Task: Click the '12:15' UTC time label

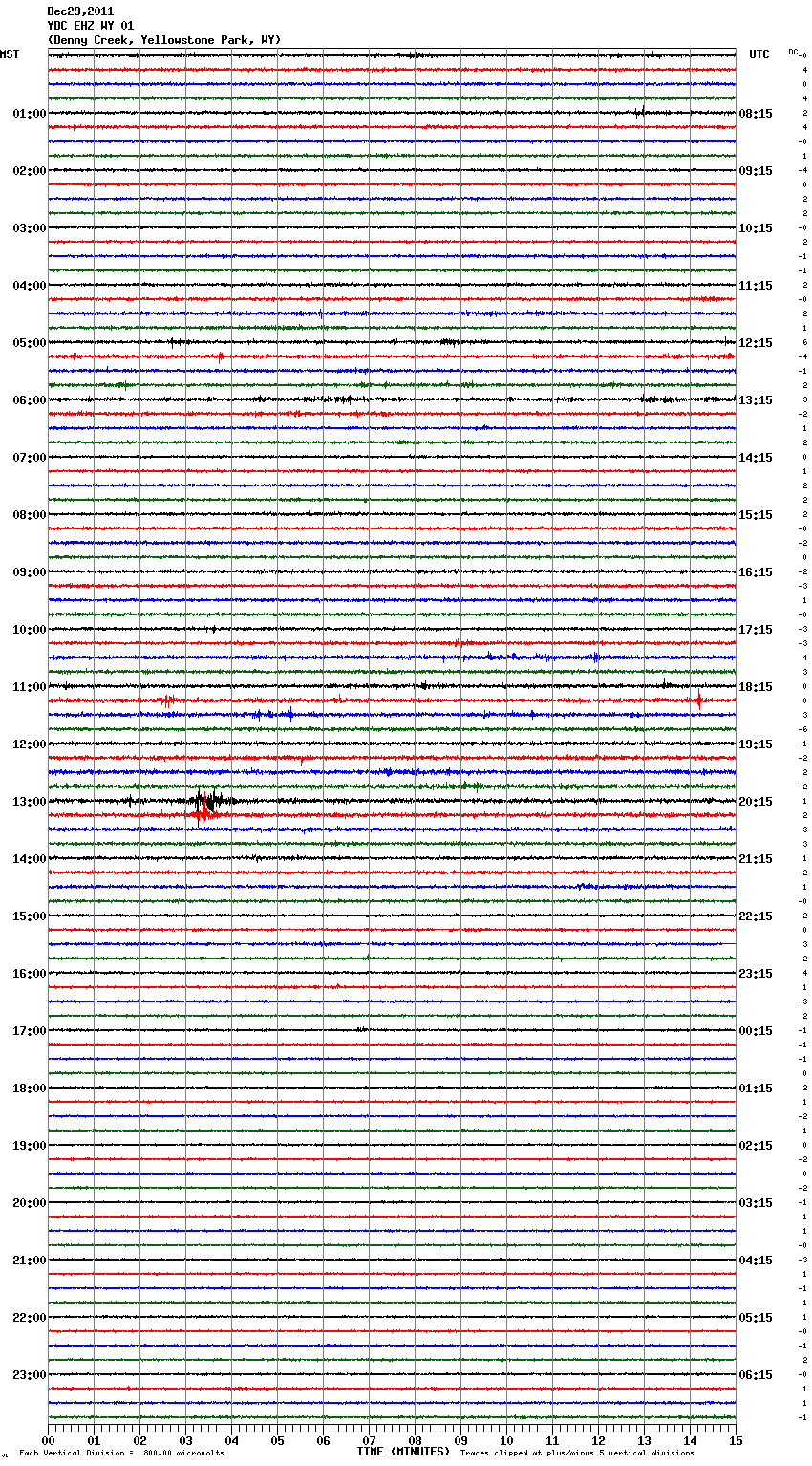Action: coord(756,343)
